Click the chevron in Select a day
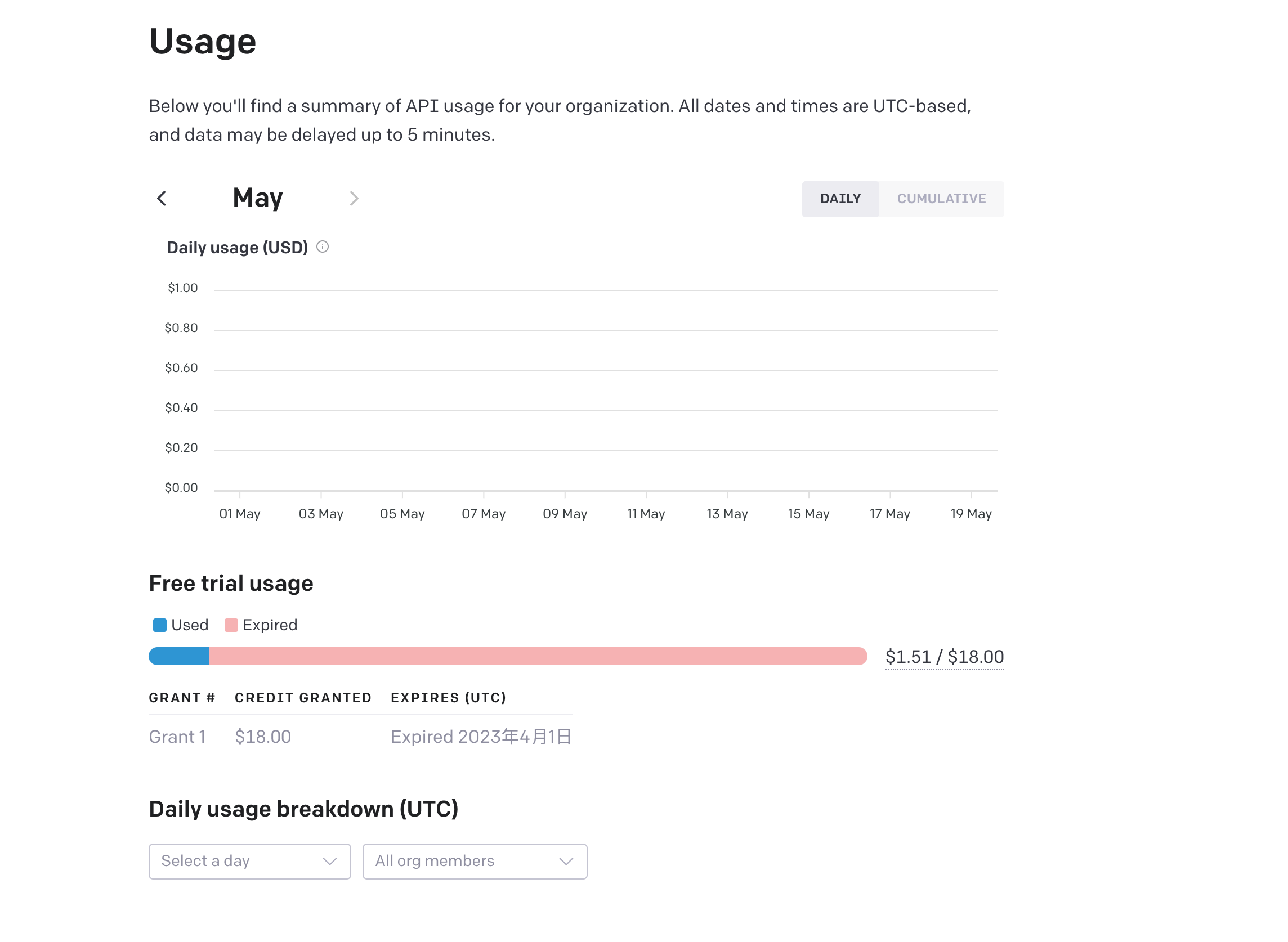The width and height of the screenshot is (1288, 942). pyautogui.click(x=329, y=861)
